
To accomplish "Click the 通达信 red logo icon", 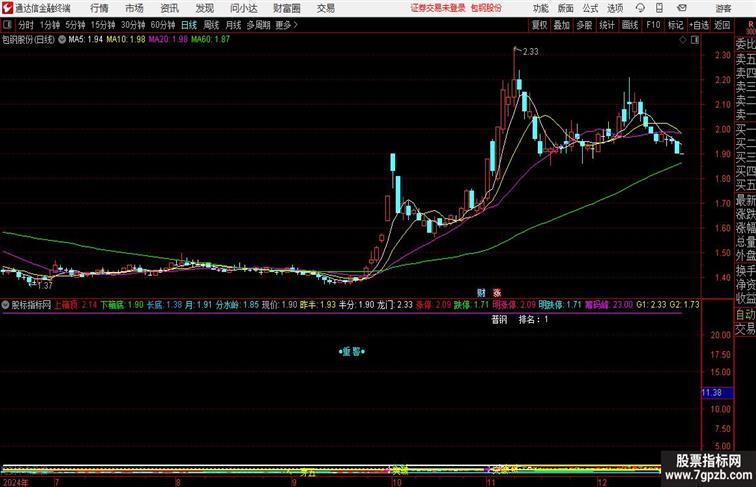I will (7, 8).
